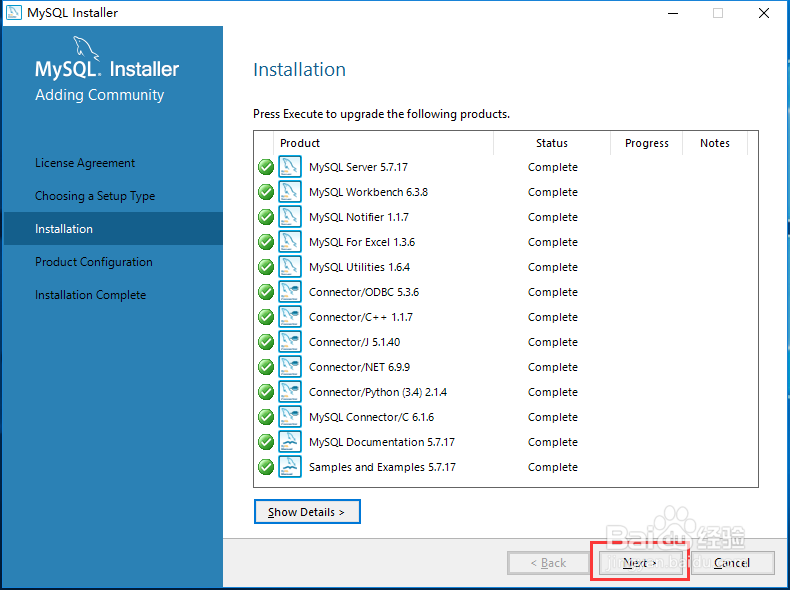Click the Next button
The image size is (790, 590).
click(640, 563)
